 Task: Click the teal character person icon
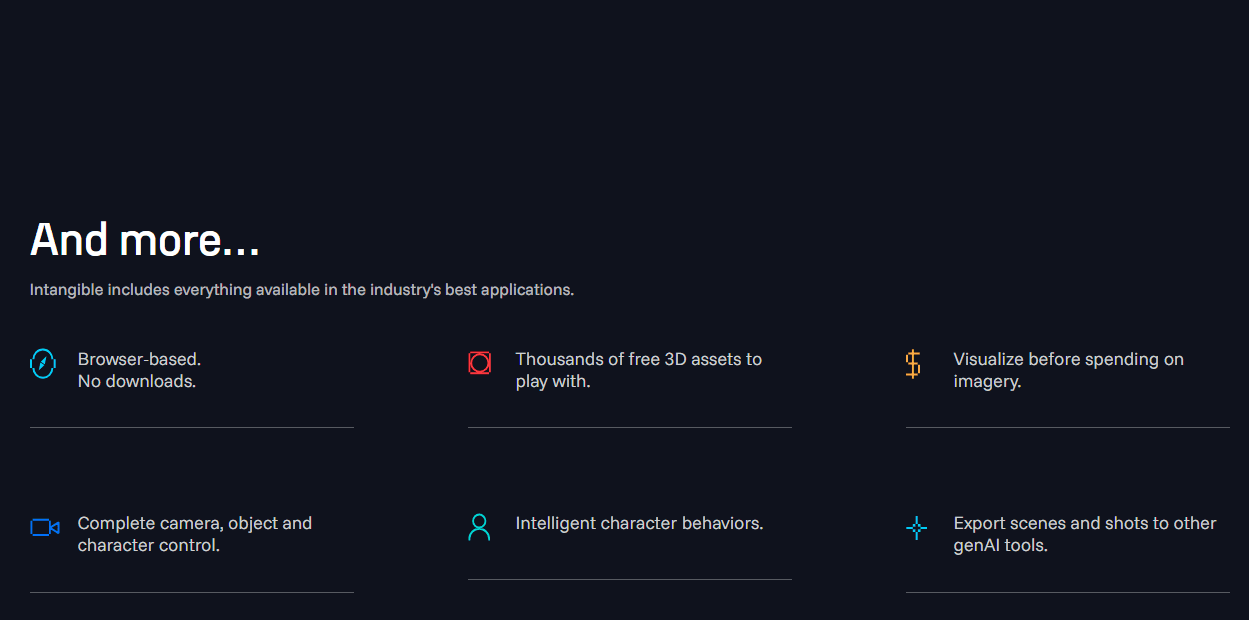(480, 527)
